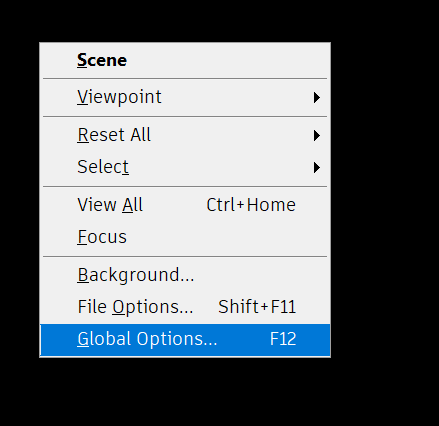Expand the Viewpoint submenu arrow
Image resolution: width=439 pixels, height=426 pixels.
pyautogui.click(x=317, y=98)
